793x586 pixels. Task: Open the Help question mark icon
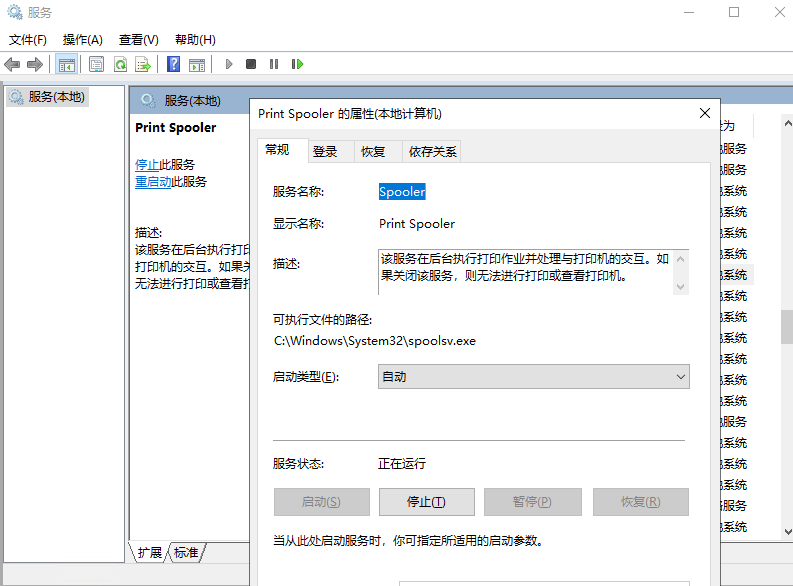click(x=173, y=64)
